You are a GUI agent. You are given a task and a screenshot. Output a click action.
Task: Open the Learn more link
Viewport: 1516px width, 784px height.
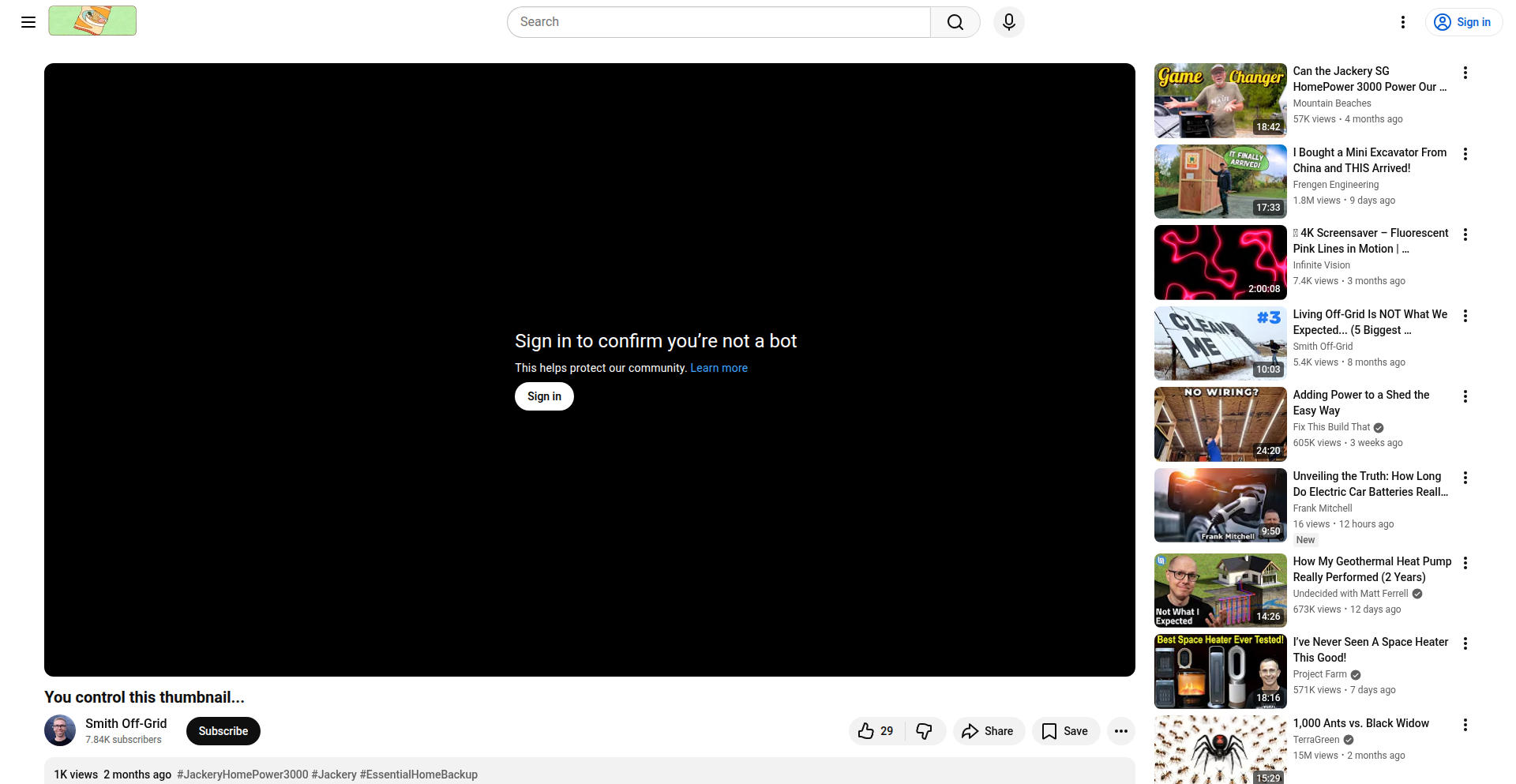[x=719, y=368]
